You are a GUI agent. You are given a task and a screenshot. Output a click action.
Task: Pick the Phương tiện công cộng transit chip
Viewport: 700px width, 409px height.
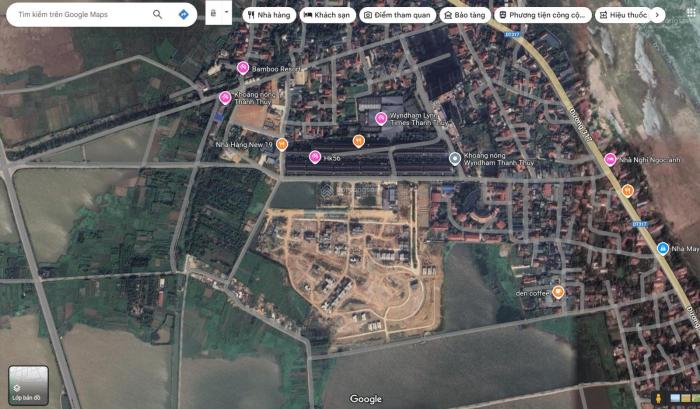tap(543, 15)
